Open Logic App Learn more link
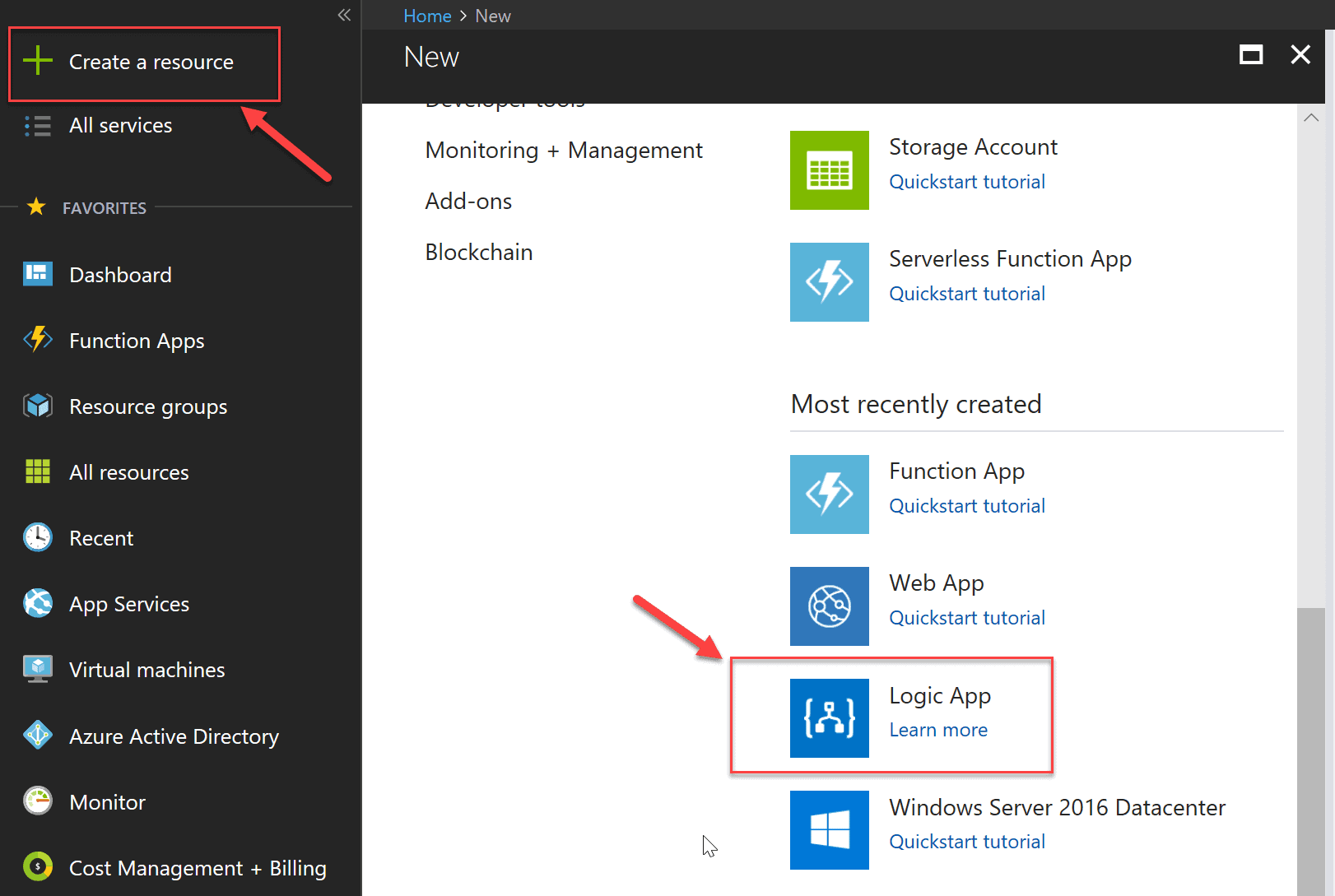This screenshot has height=896, width=1335. click(938, 730)
